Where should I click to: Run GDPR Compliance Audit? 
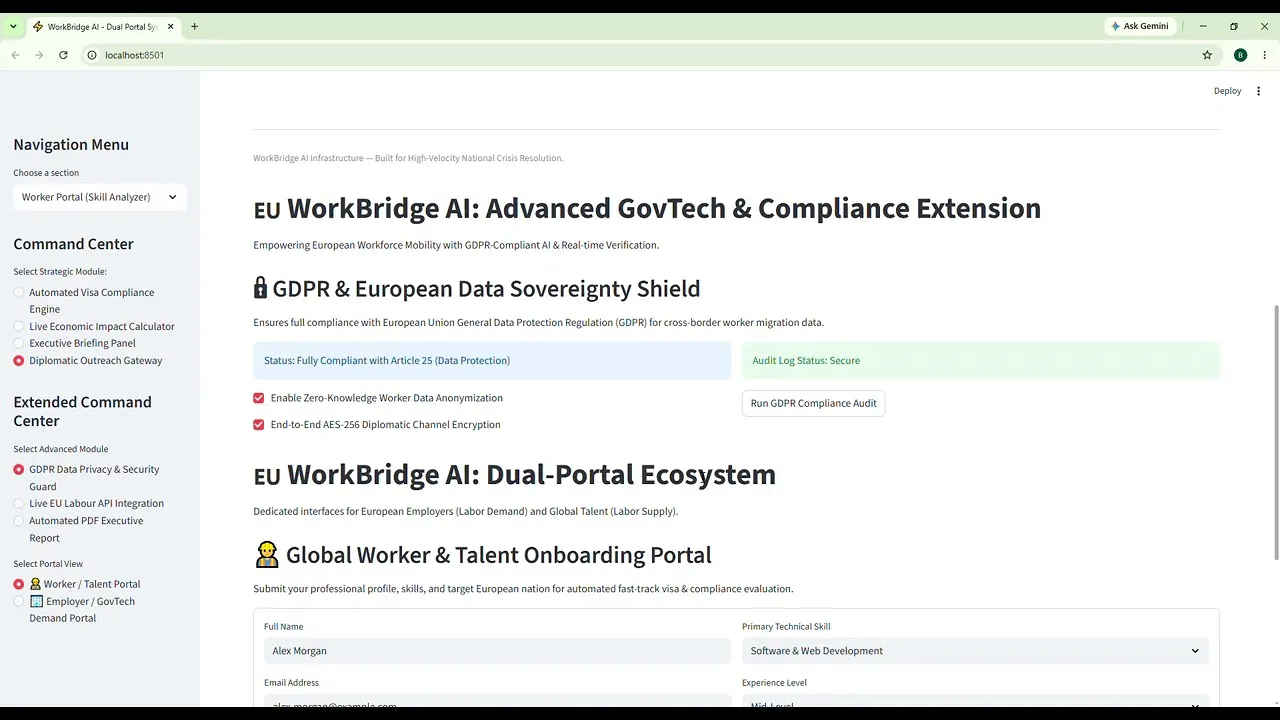(x=813, y=403)
